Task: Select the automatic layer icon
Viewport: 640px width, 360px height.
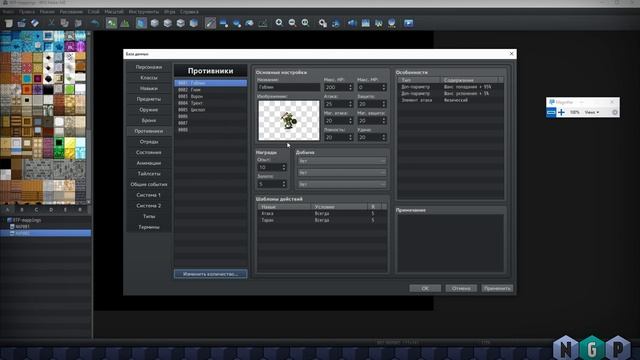Action: pos(141,23)
